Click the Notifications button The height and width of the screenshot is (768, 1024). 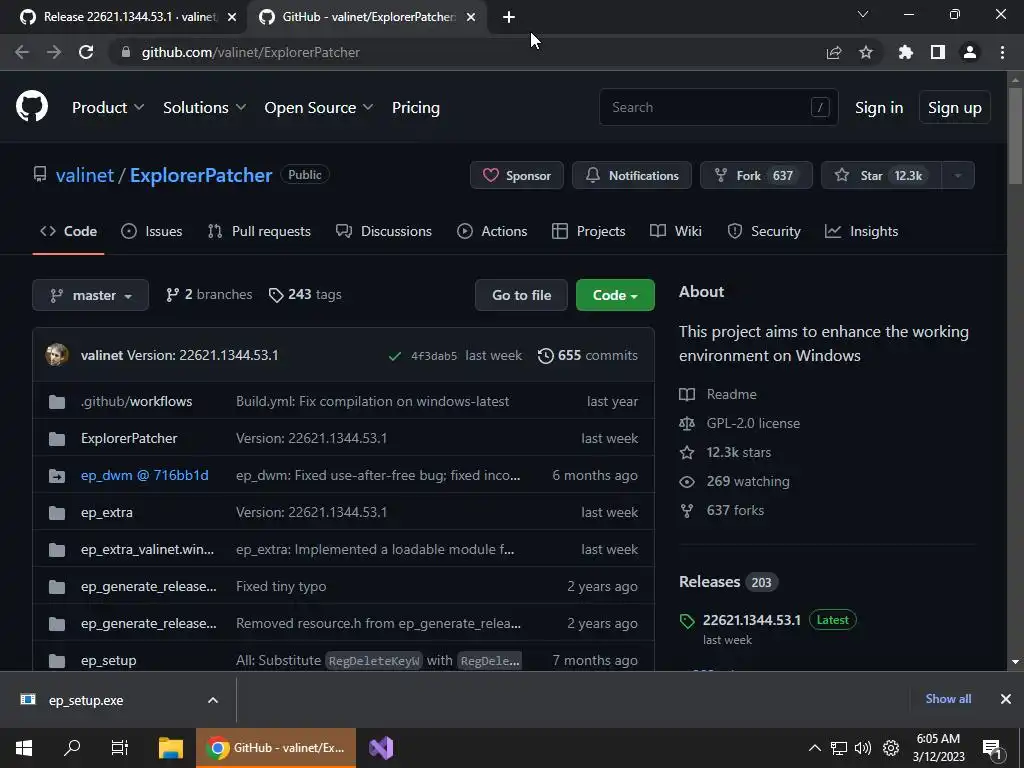(x=632, y=175)
